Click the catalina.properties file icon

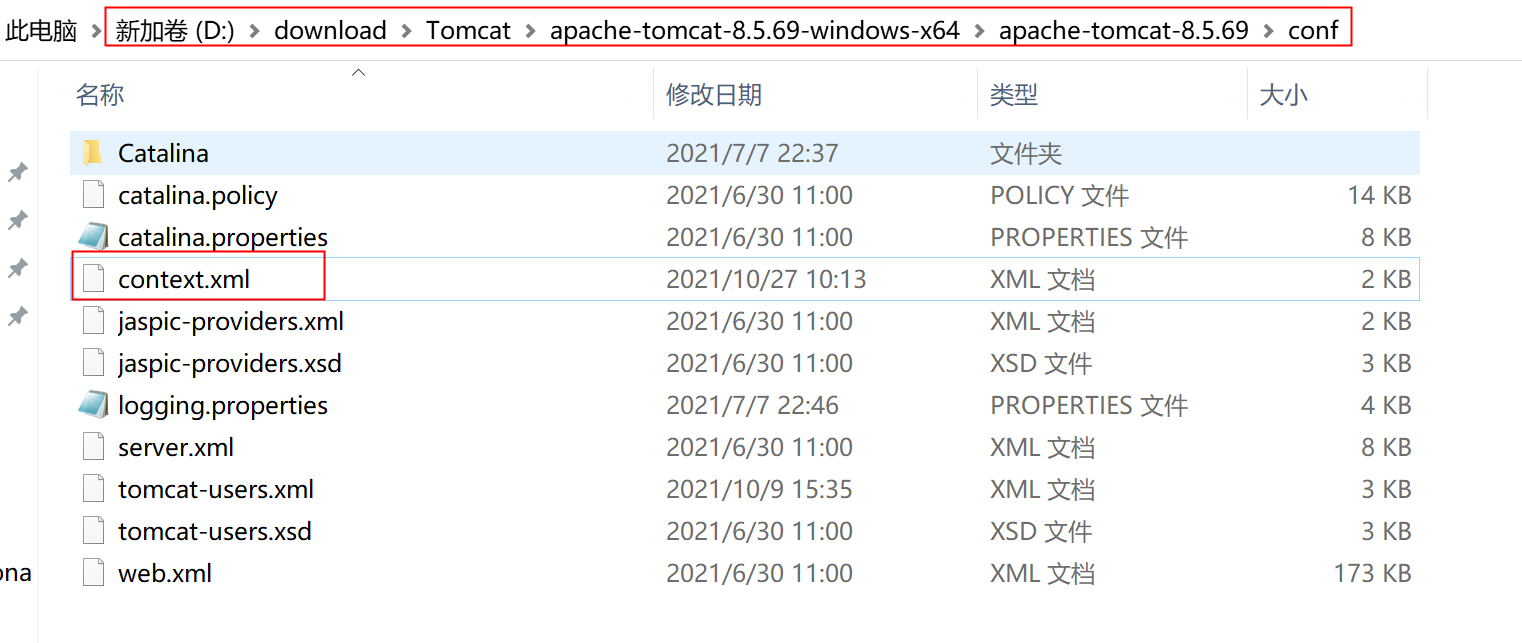(x=93, y=237)
